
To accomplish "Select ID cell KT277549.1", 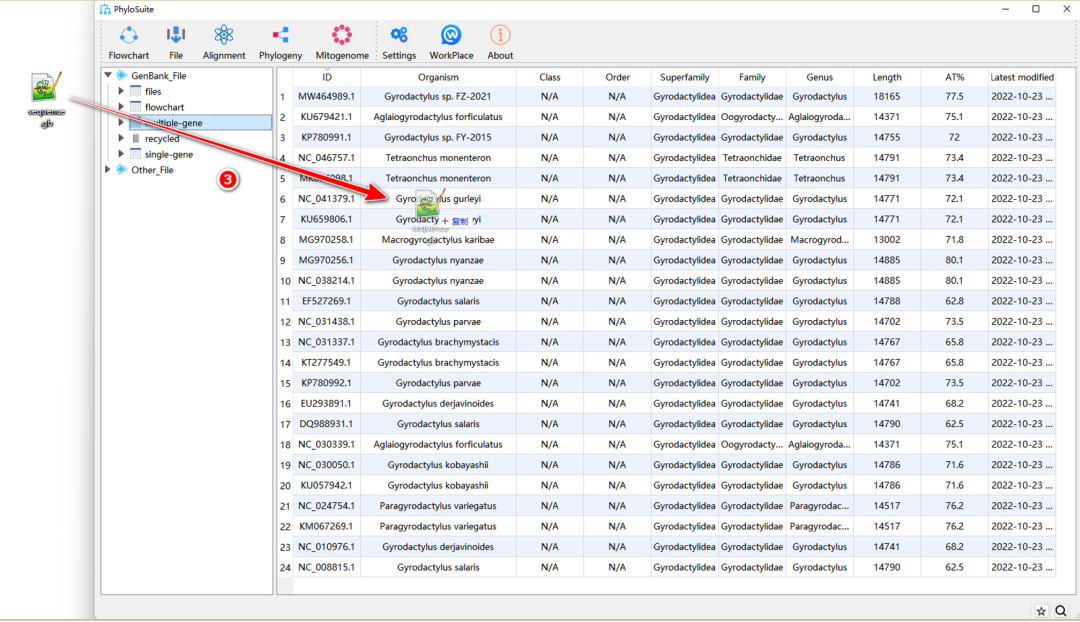I will tap(326, 362).
